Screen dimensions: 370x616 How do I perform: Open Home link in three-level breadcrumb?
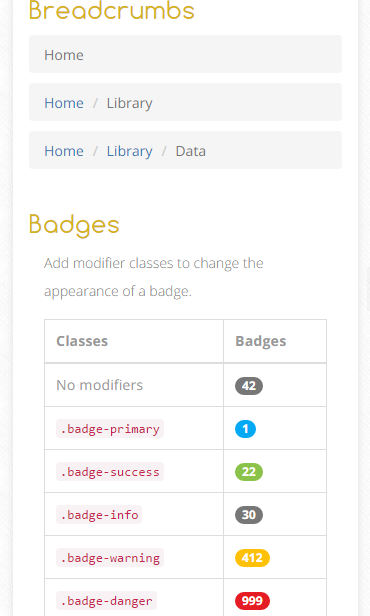pos(64,151)
